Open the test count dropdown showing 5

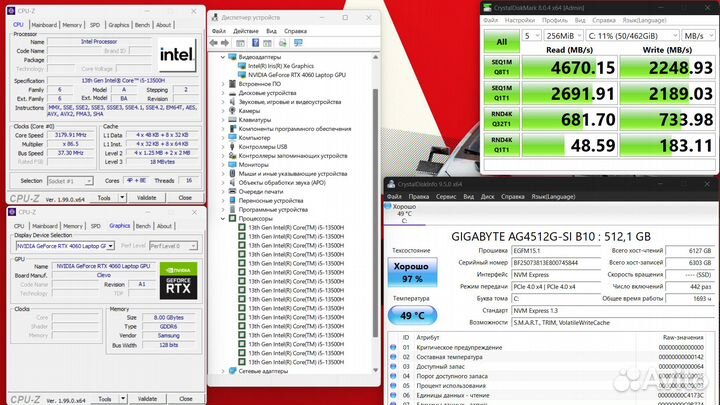531,35
